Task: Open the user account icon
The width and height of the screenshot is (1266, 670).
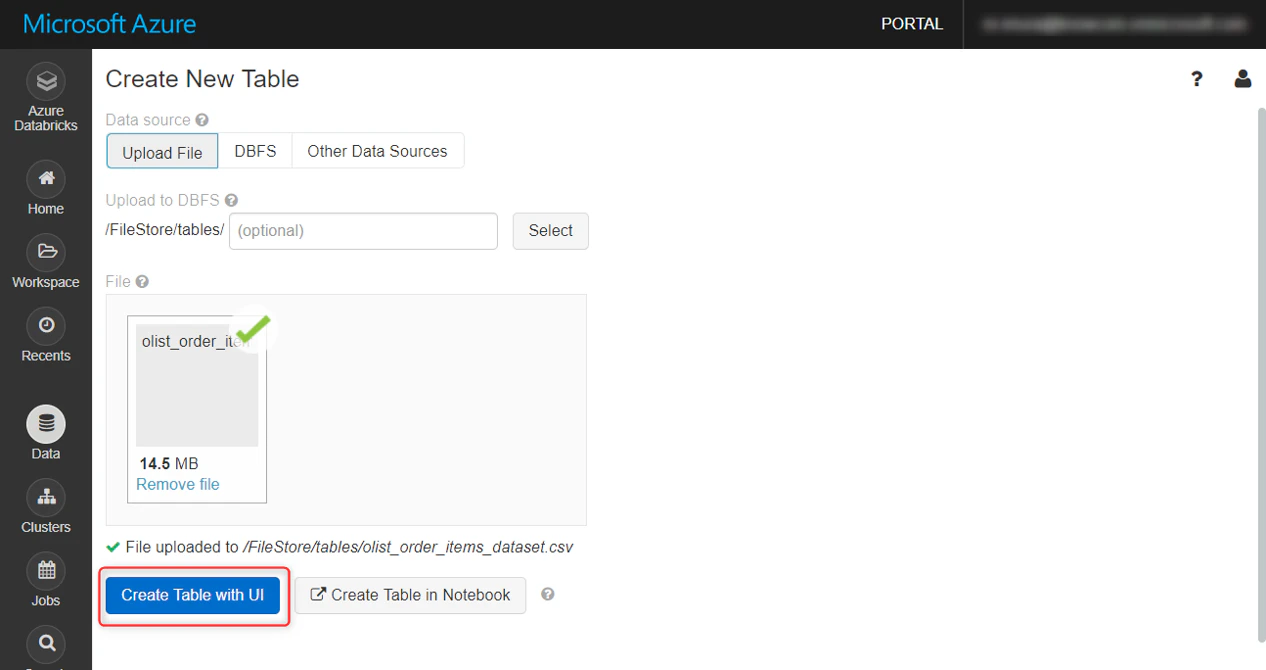Action: 1243,79
